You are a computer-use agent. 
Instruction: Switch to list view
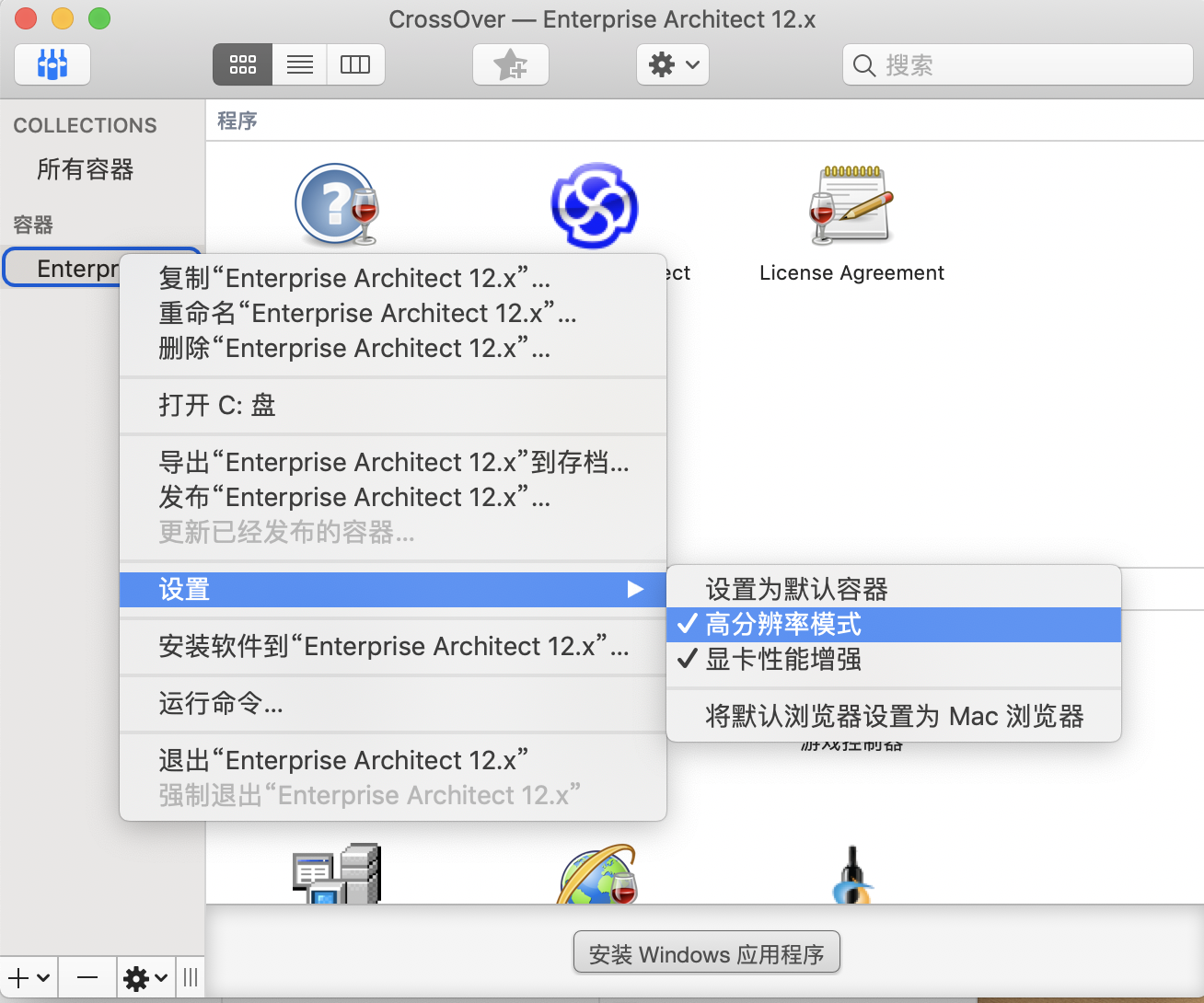tap(299, 64)
